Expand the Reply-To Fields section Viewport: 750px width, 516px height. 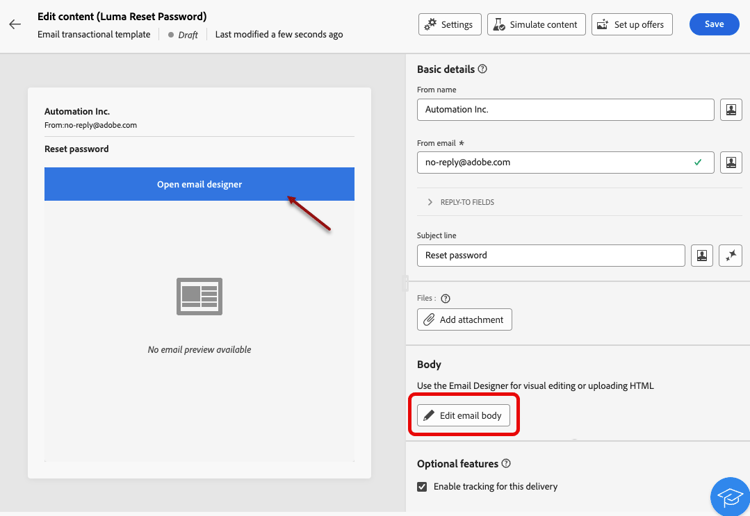[430, 202]
